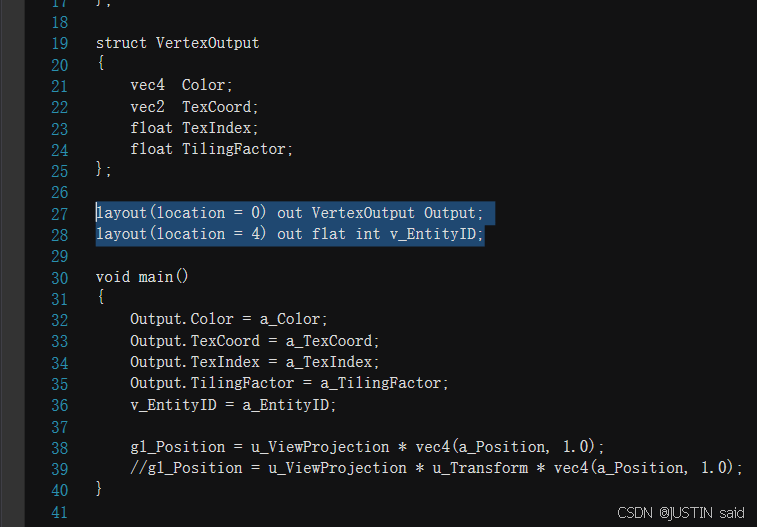Click 'v_EntityID = a_EntityID;' statement
The image size is (757, 527).
tap(233, 405)
